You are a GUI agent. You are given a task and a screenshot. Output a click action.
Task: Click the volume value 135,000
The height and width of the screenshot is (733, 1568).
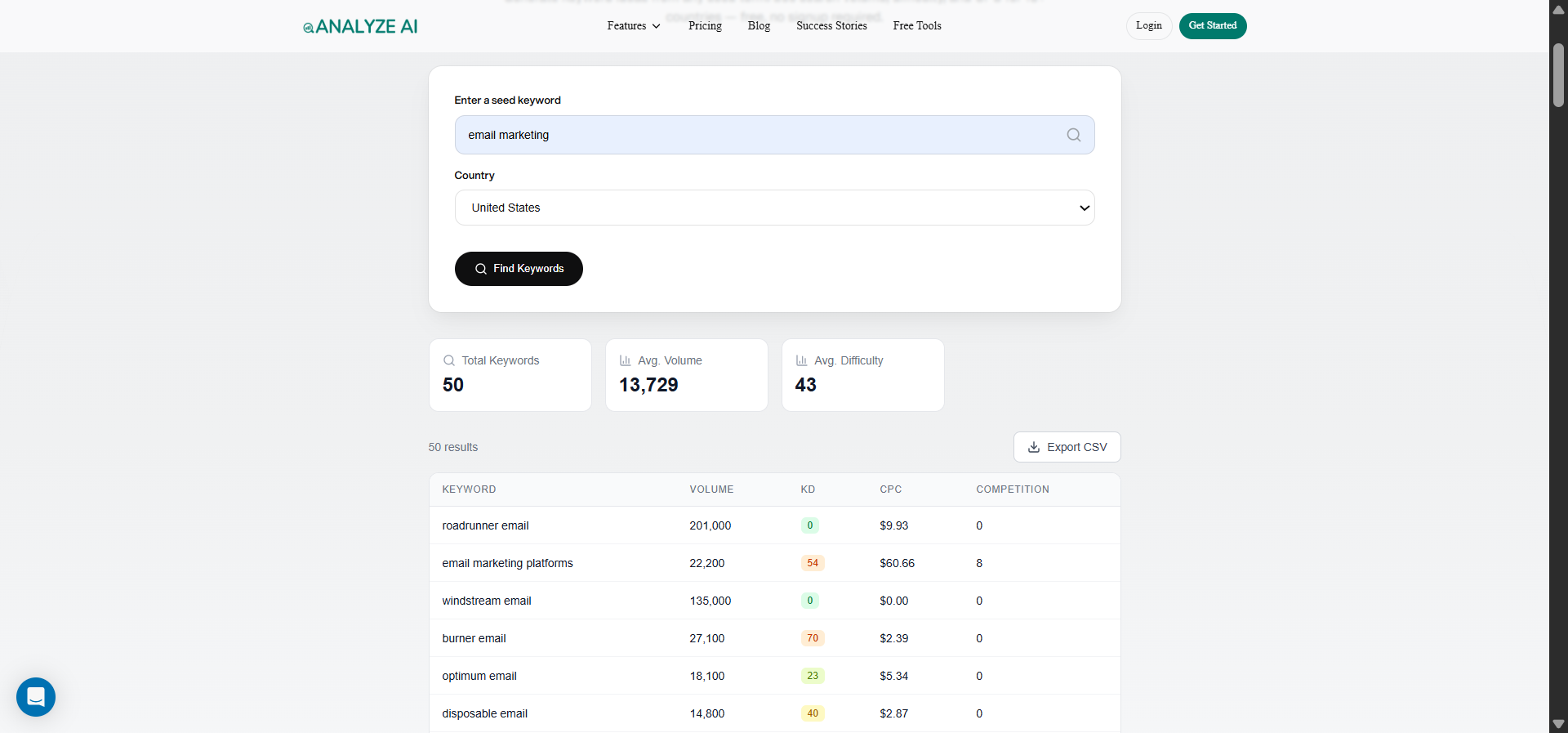[710, 601]
